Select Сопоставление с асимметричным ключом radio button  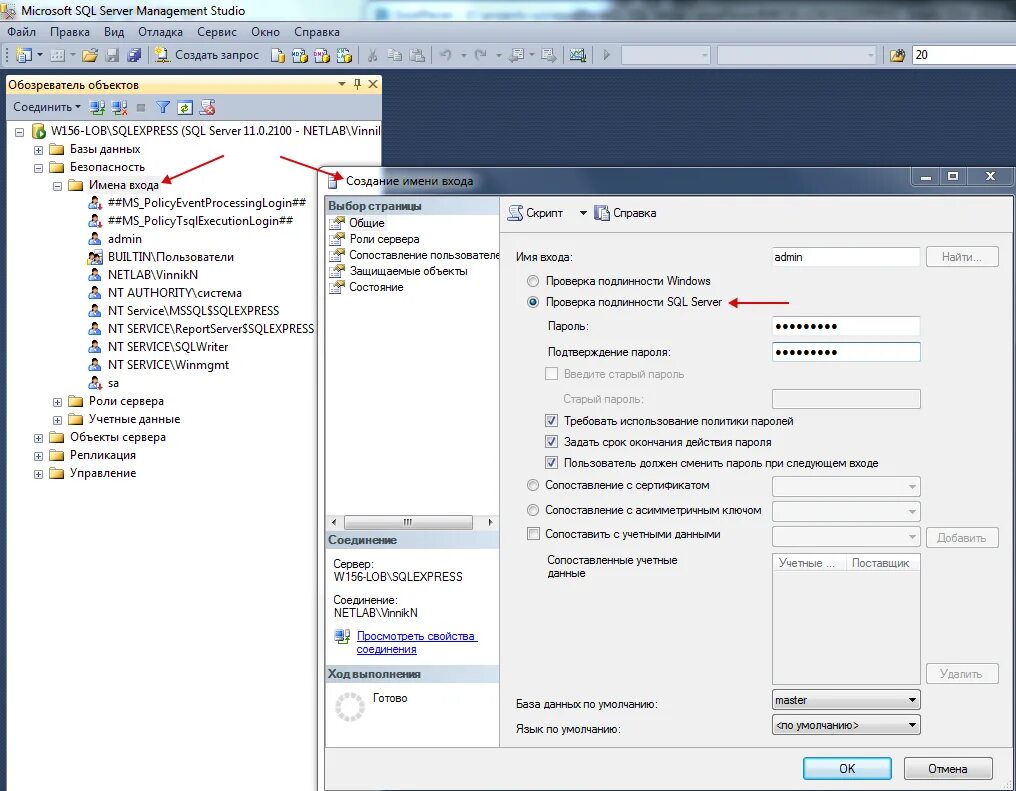coord(533,510)
